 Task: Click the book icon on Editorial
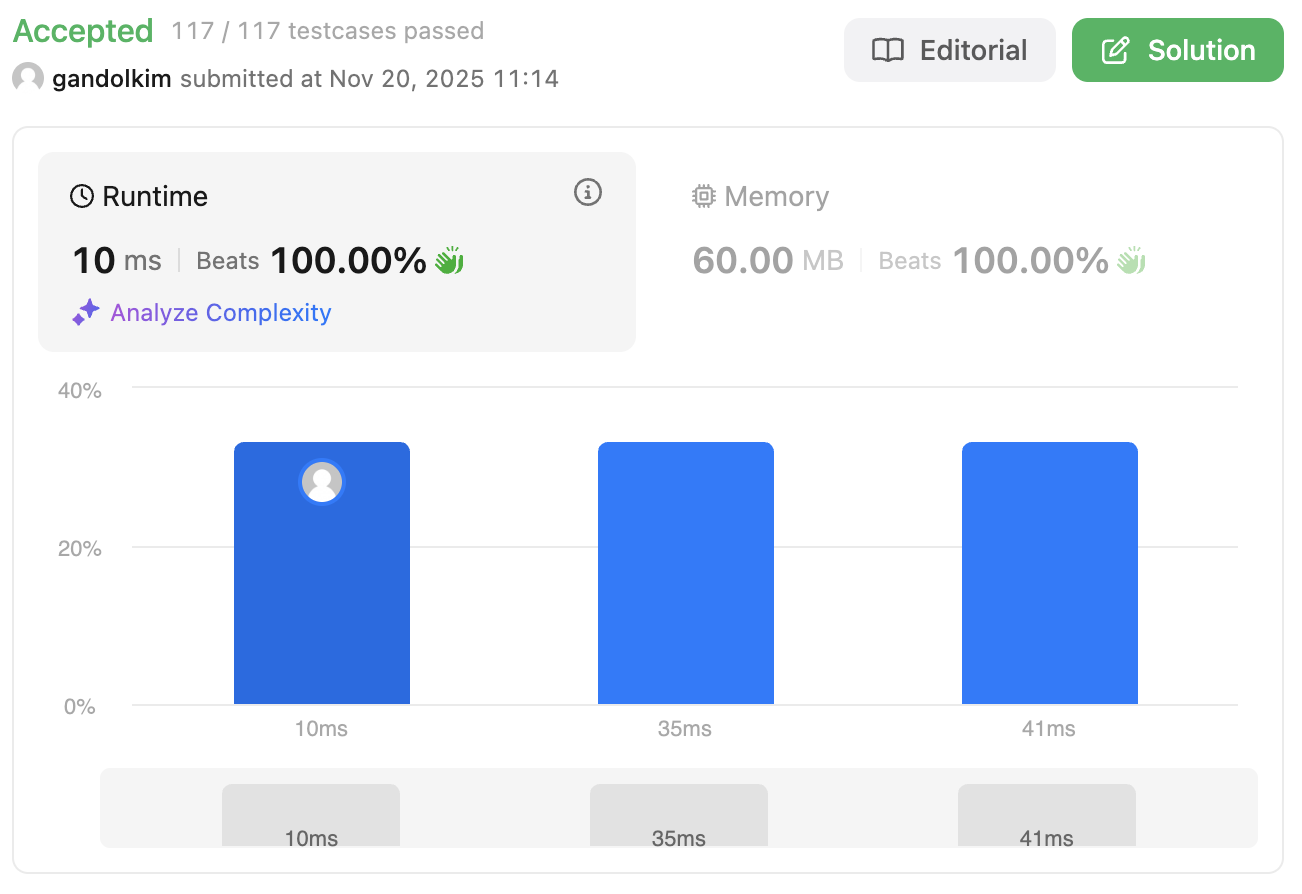click(x=888, y=50)
